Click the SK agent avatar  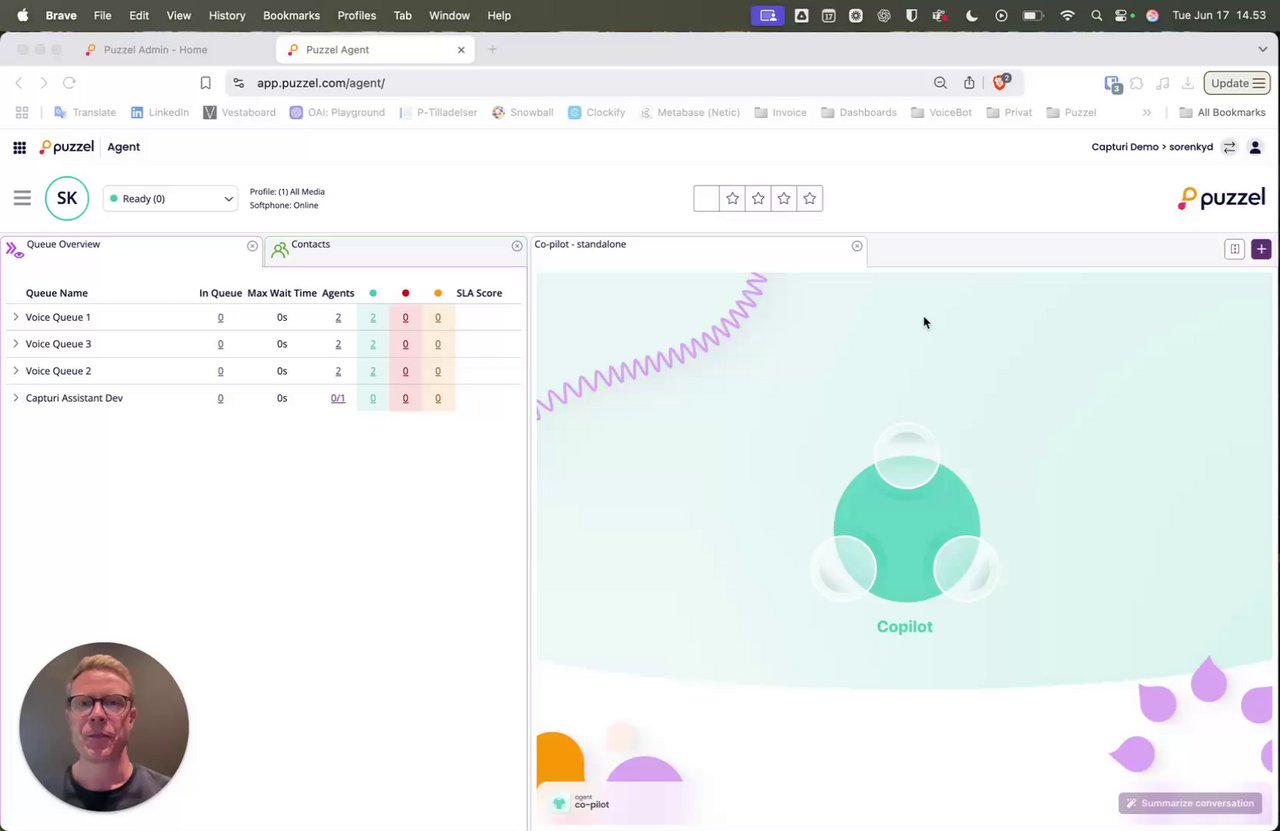(67, 198)
